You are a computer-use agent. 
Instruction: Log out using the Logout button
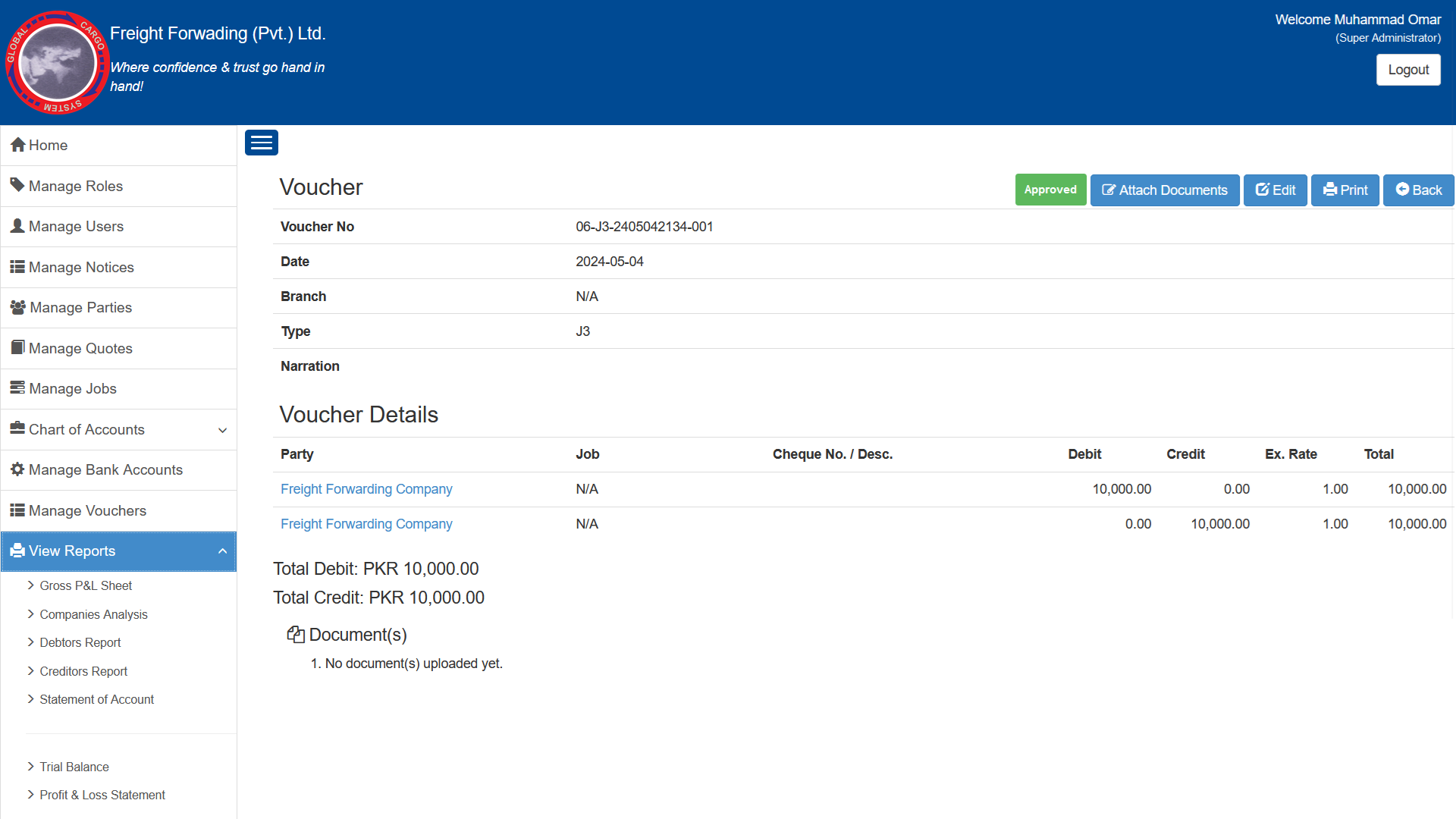(1408, 70)
